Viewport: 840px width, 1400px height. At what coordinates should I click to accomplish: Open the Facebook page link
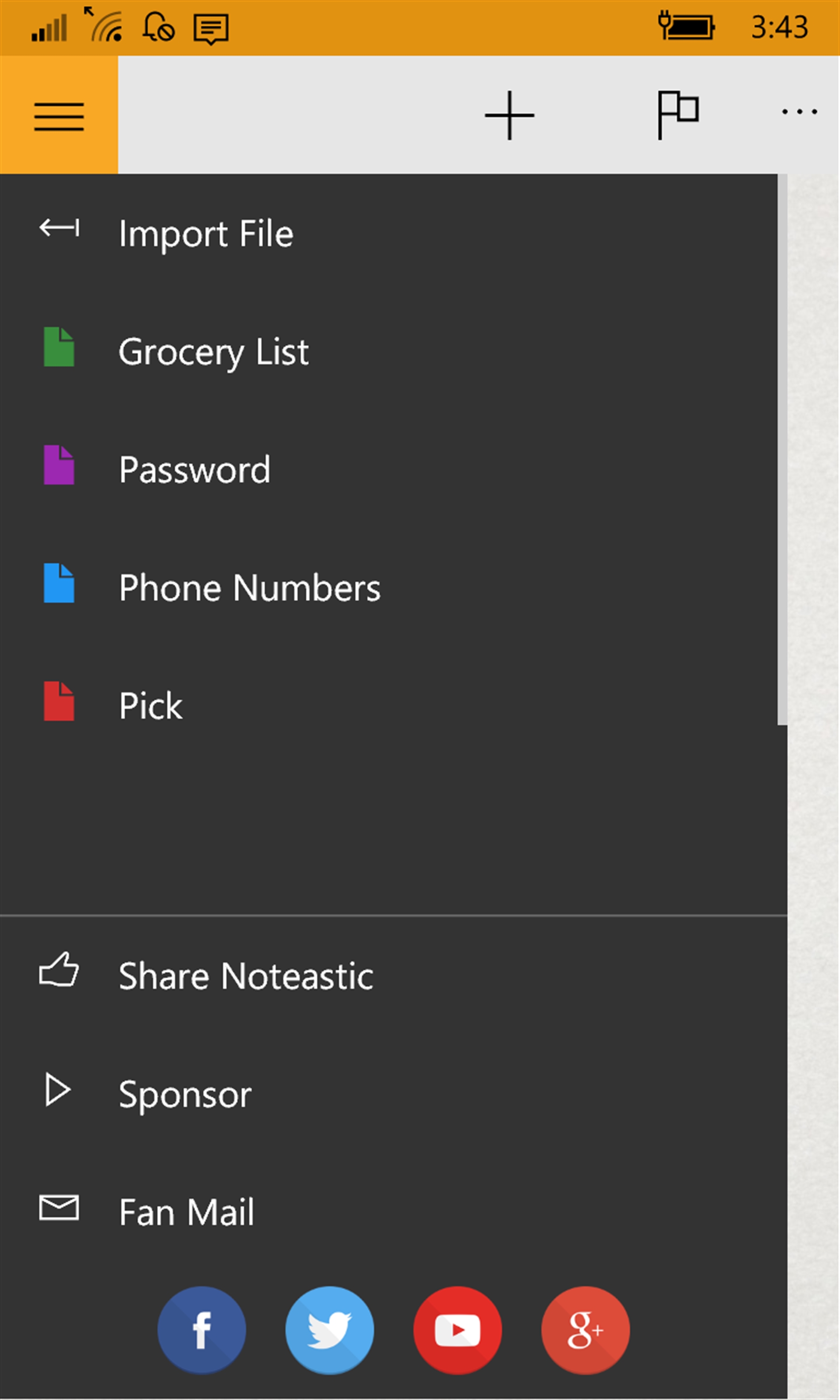(x=202, y=1330)
